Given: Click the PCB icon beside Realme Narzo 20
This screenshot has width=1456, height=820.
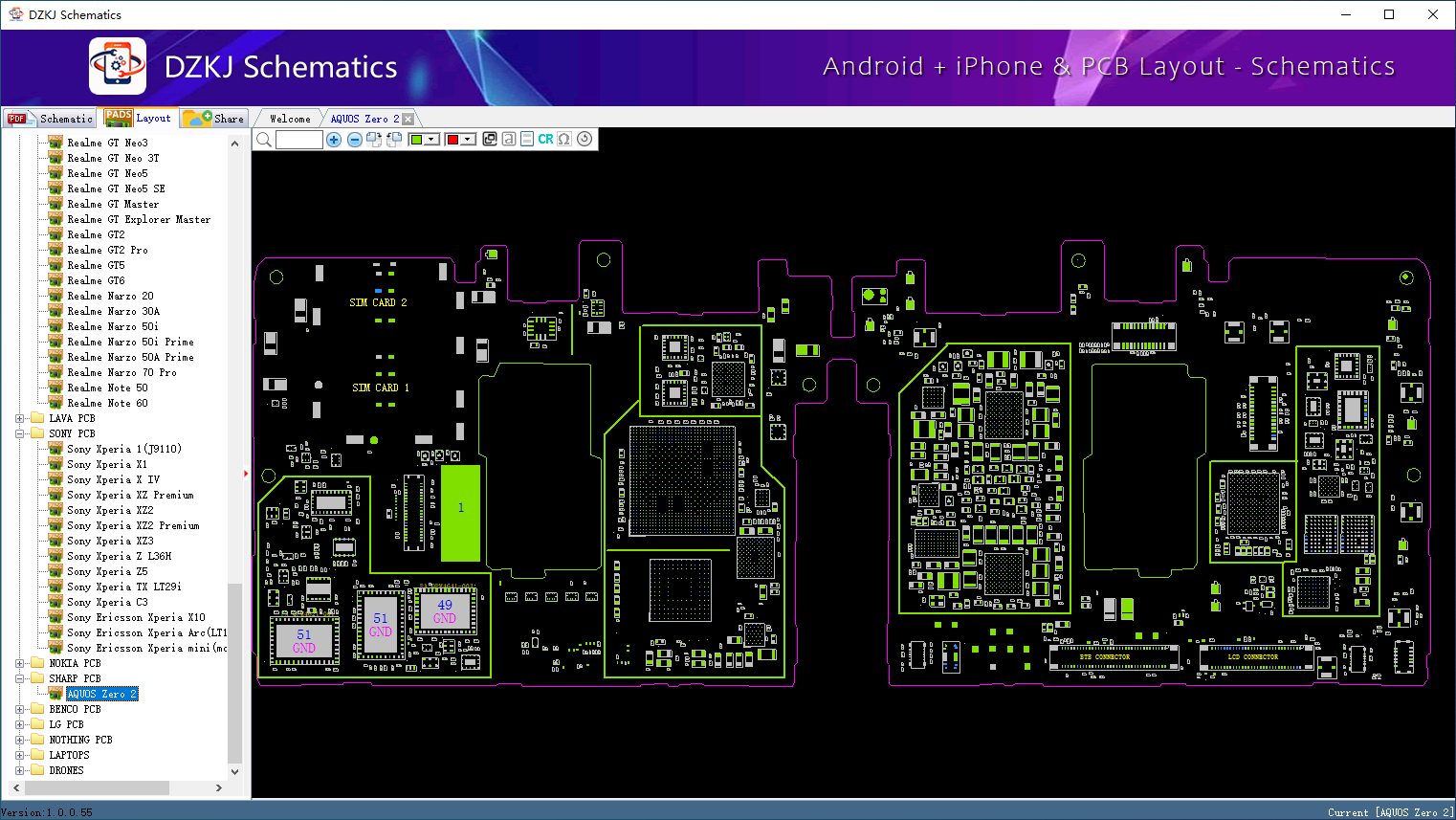Looking at the screenshot, I should tap(55, 296).
